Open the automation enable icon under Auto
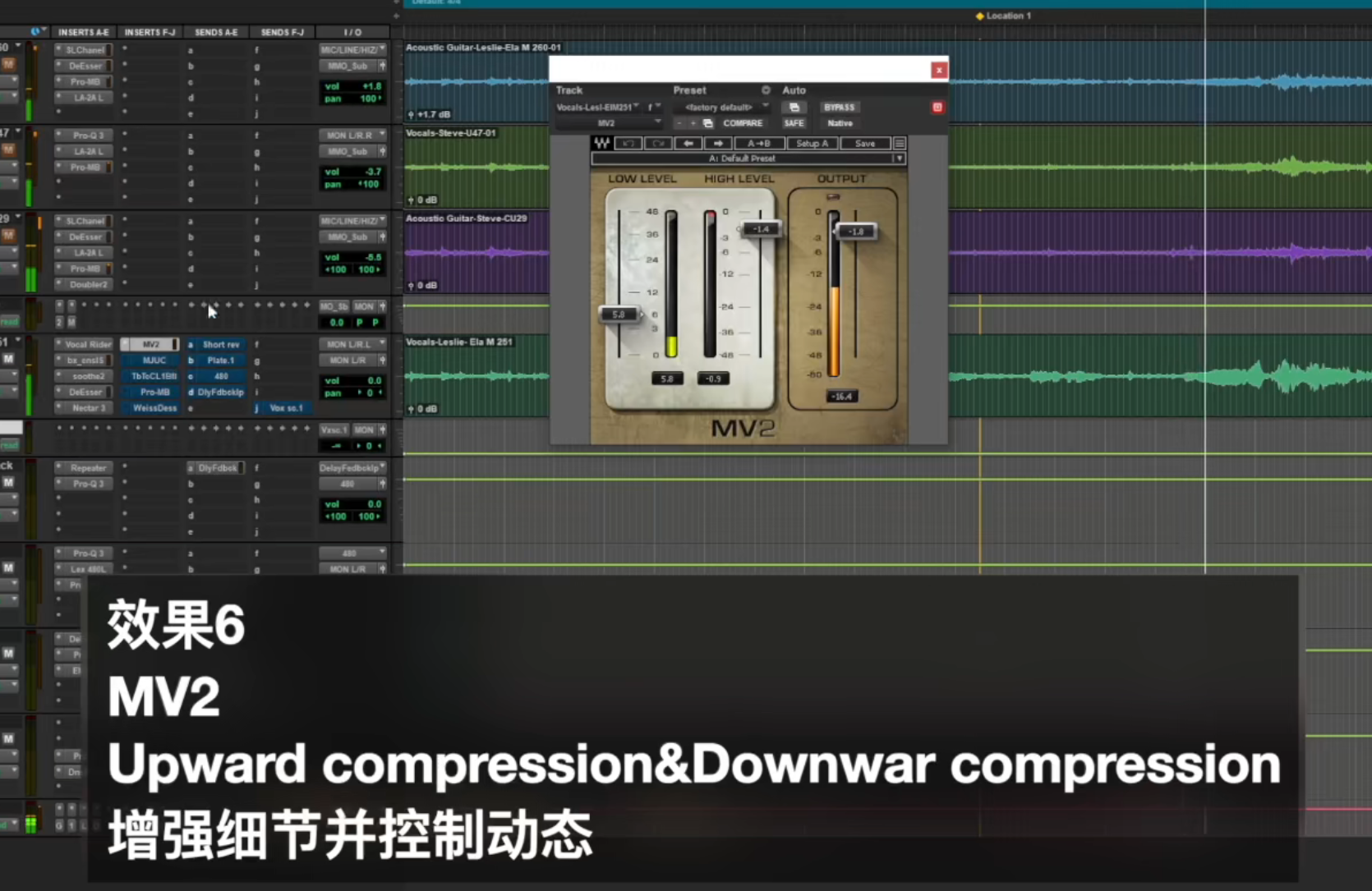 point(794,108)
